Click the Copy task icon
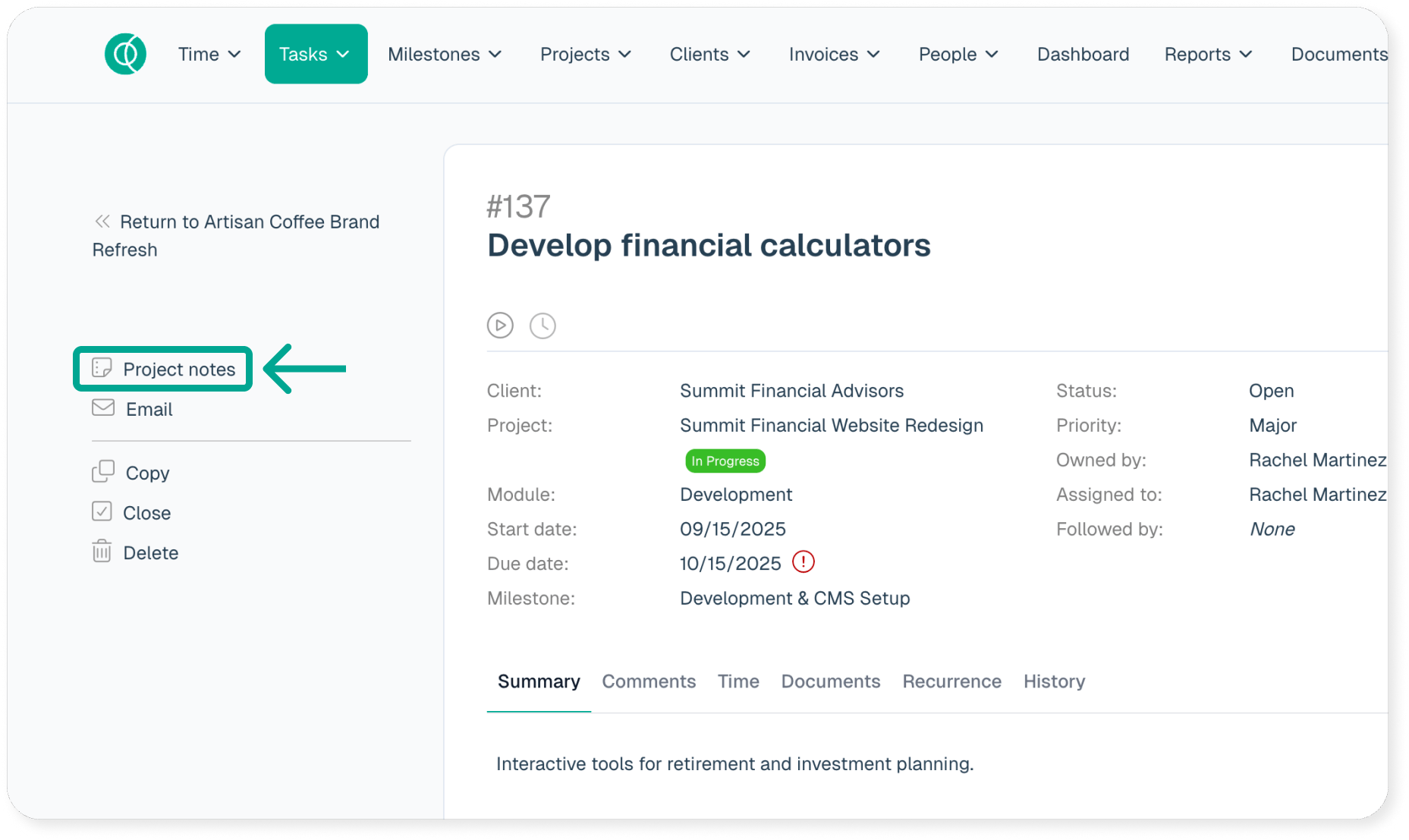 pos(103,472)
